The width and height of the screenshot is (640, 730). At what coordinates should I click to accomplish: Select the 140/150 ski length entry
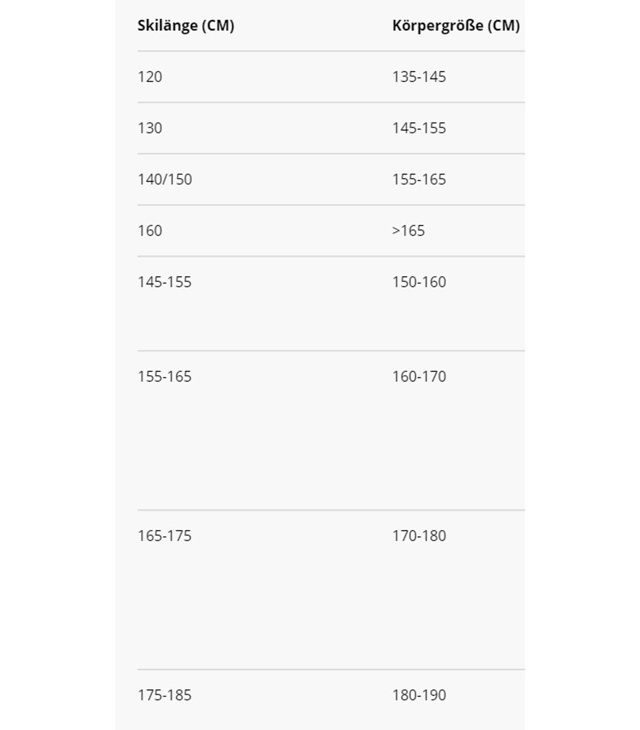tap(165, 180)
